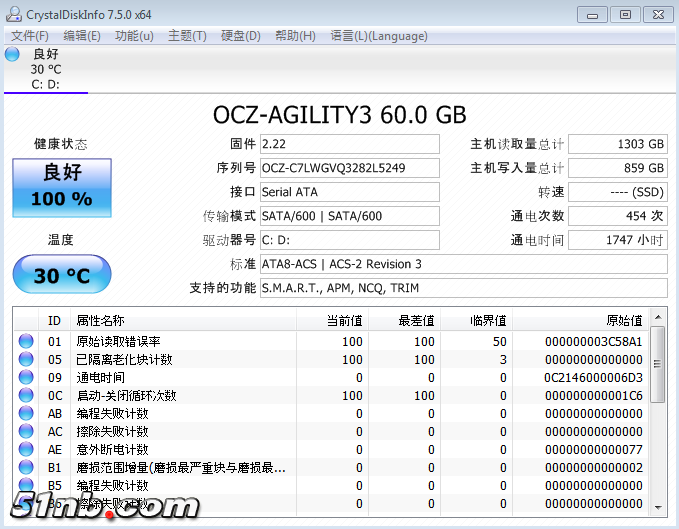Click the firmware field showing 2.22

[349, 144]
